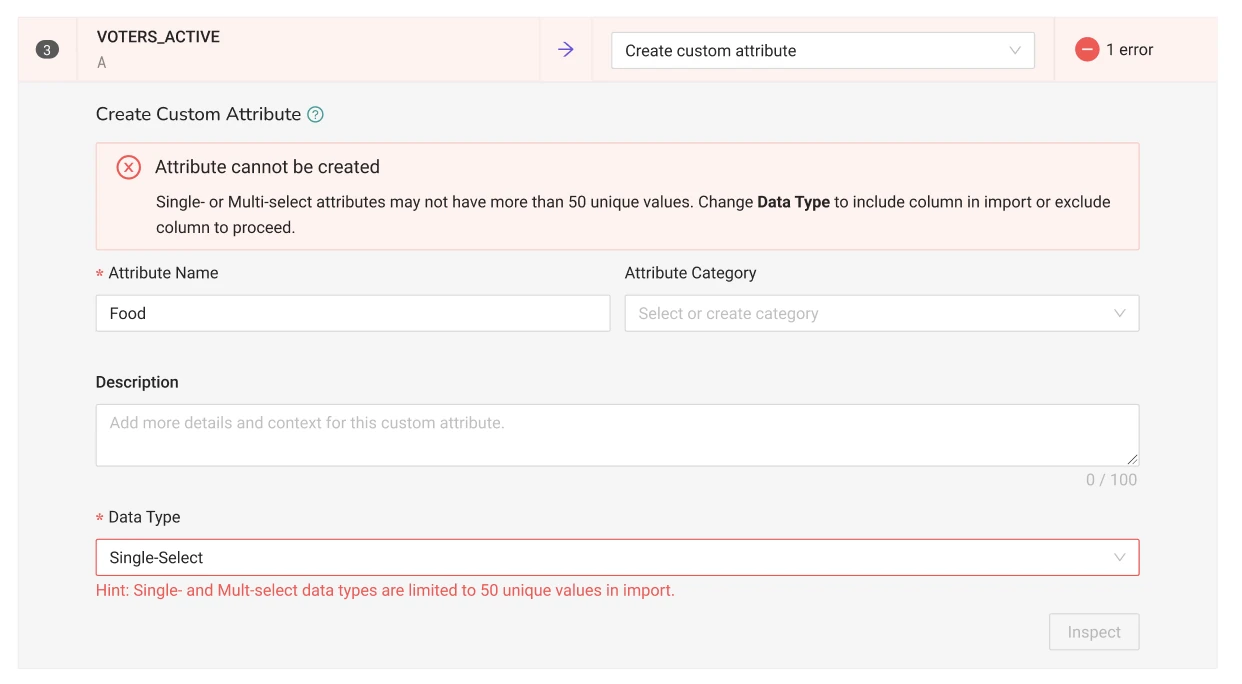Click the red X alert icon
This screenshot has height=684, width=1242.
129,167
